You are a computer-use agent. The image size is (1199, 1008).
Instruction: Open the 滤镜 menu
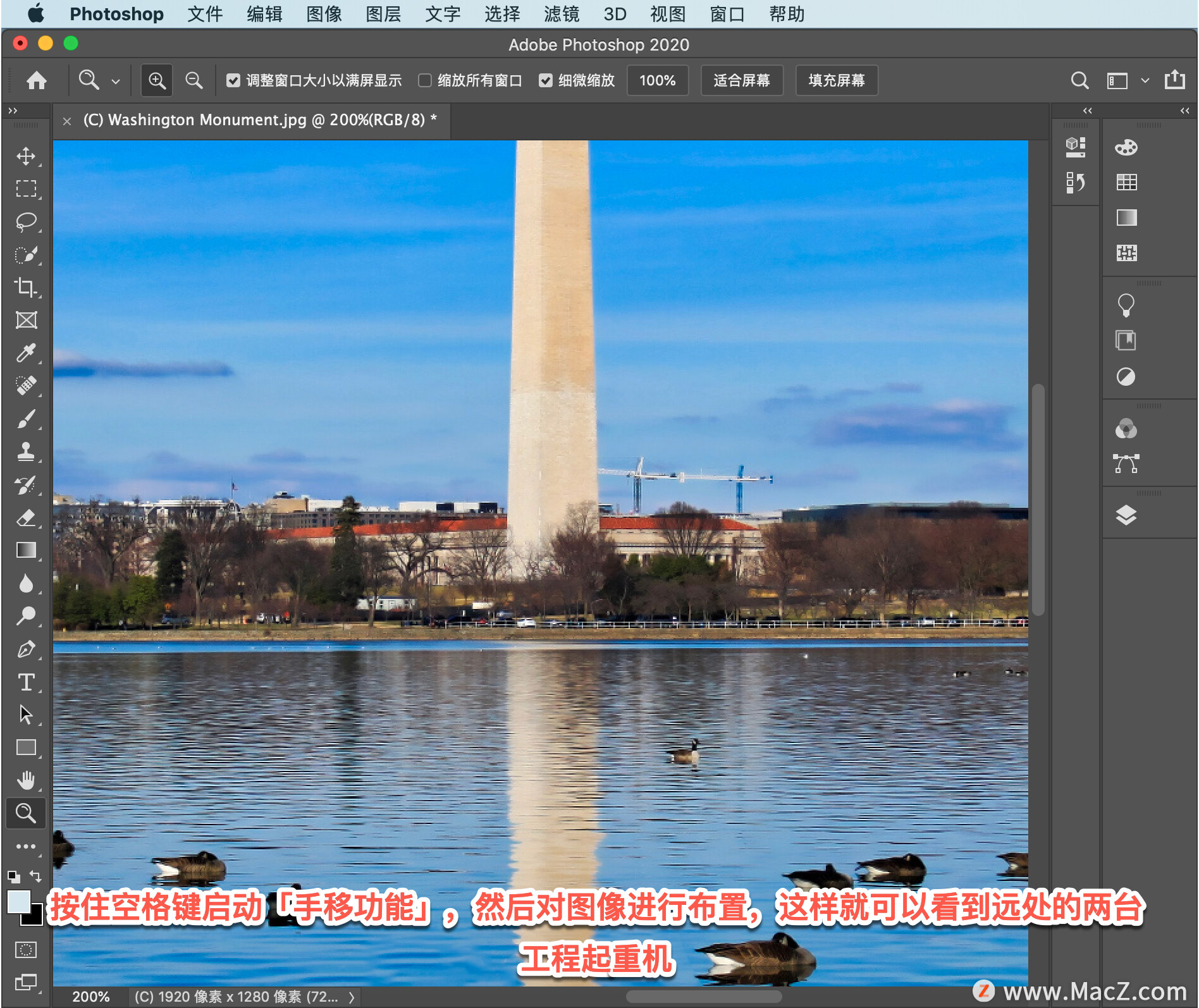562,14
